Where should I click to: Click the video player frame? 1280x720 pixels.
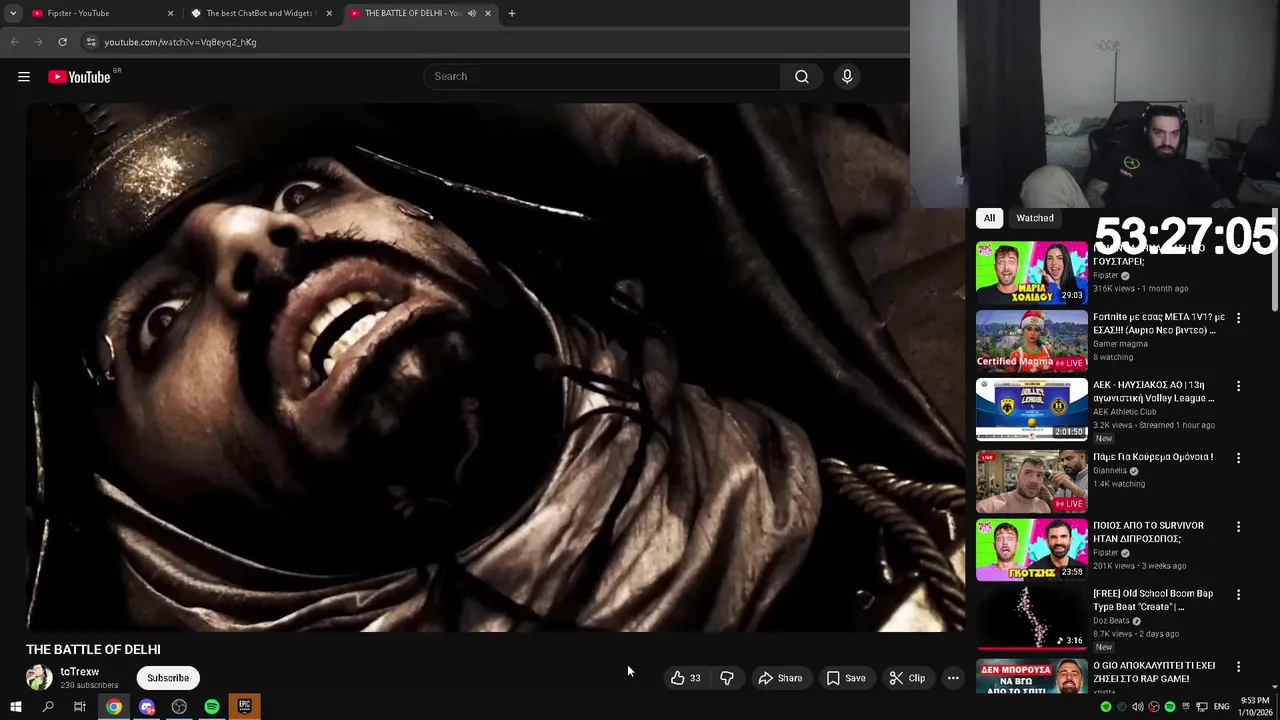tap(495, 367)
